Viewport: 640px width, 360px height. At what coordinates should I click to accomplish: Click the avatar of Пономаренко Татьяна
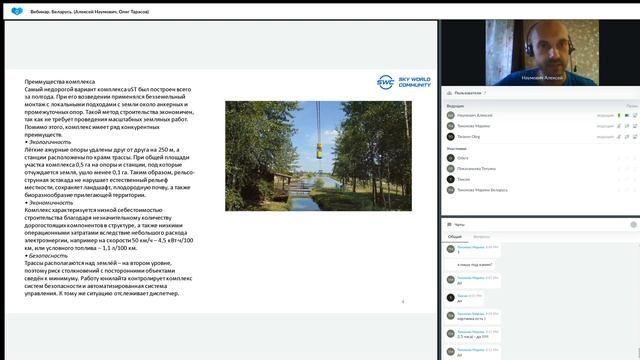click(x=451, y=169)
